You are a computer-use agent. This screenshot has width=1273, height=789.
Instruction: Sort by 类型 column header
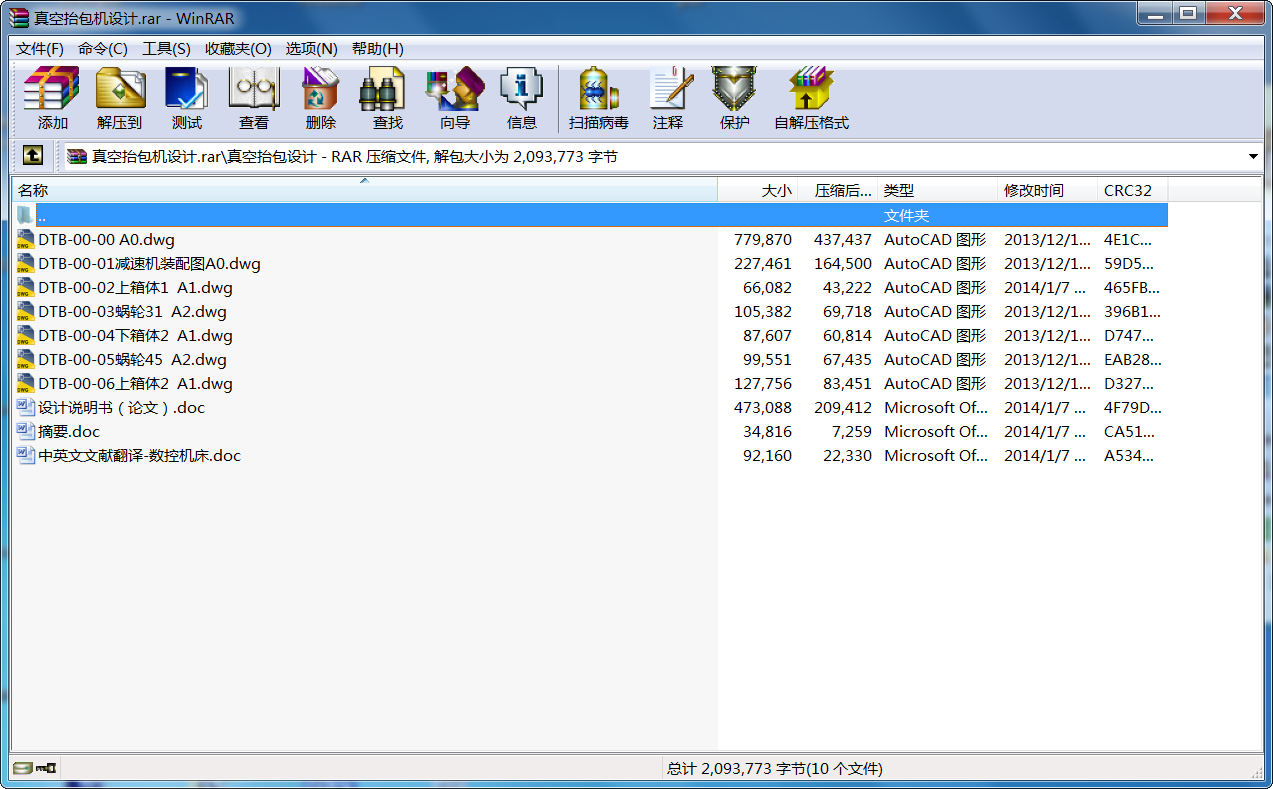click(x=937, y=190)
